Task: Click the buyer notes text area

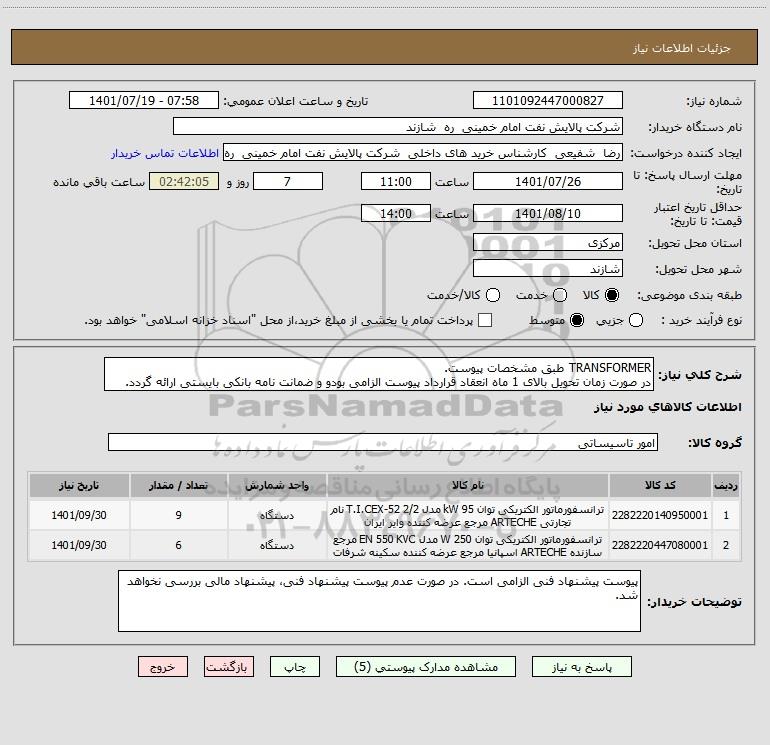Action: coord(379,601)
